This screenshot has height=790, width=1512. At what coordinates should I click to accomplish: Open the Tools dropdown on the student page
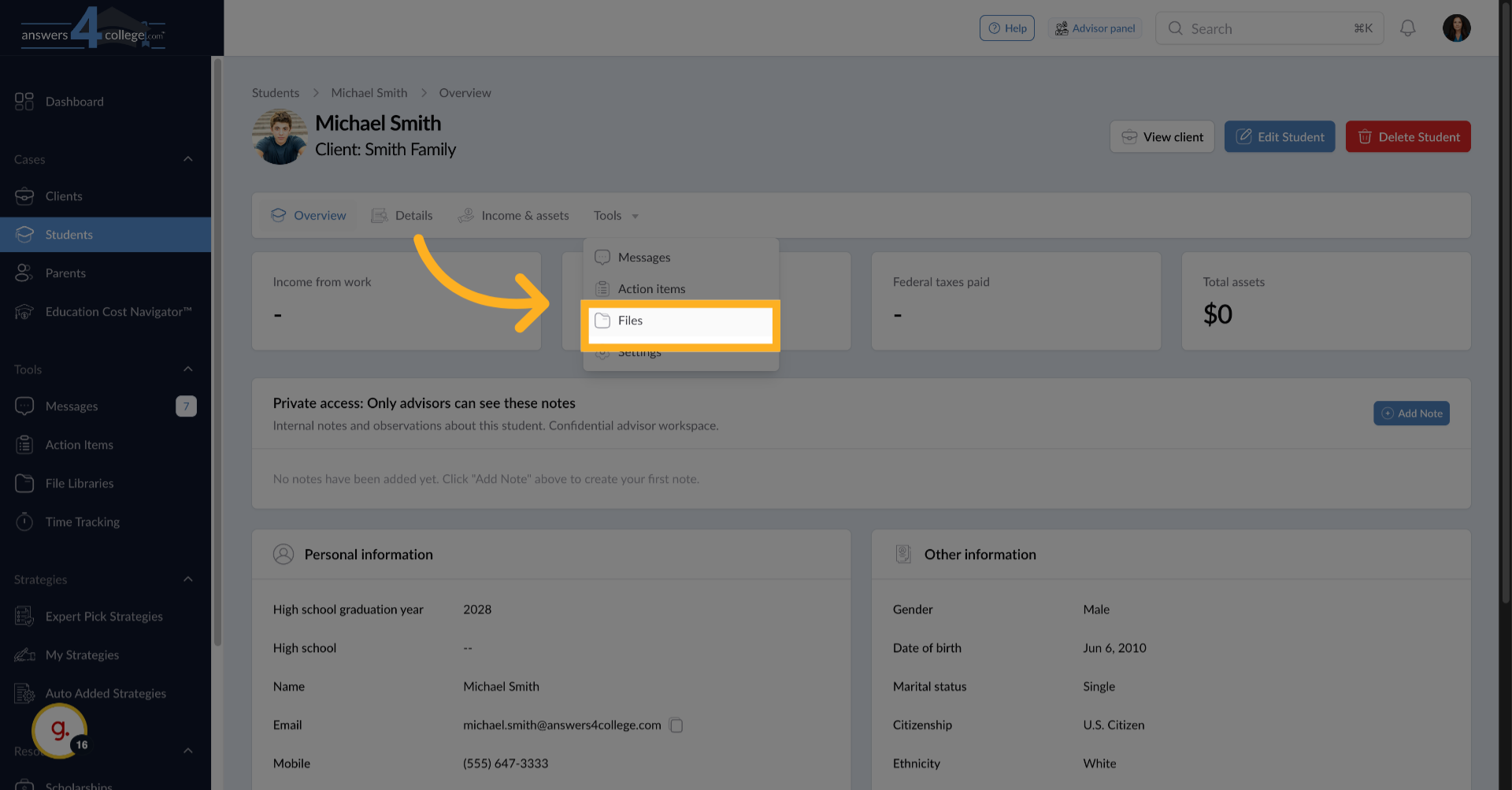click(x=615, y=215)
